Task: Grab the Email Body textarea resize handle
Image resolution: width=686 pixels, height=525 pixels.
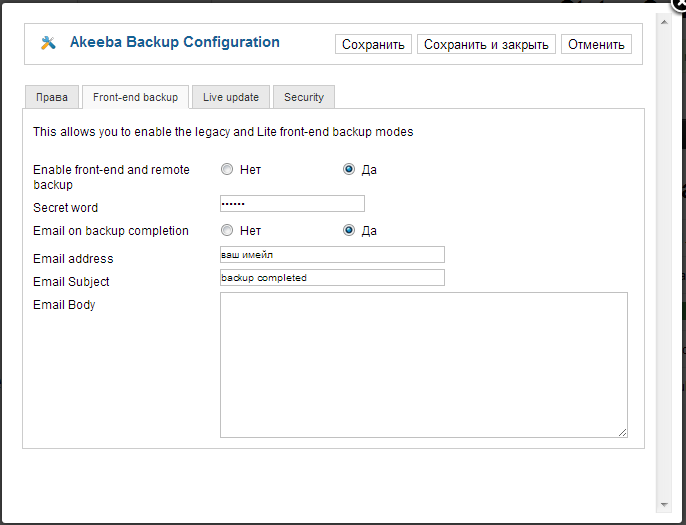Action: [x=623, y=433]
